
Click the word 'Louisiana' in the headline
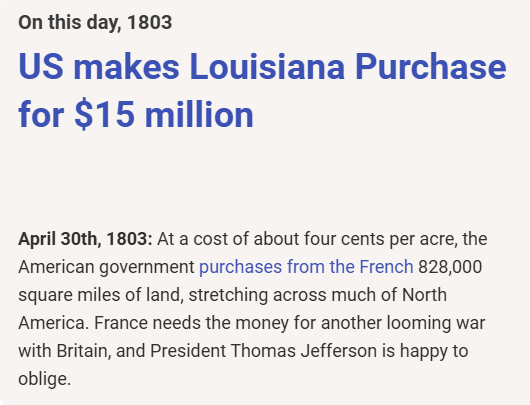267,66
